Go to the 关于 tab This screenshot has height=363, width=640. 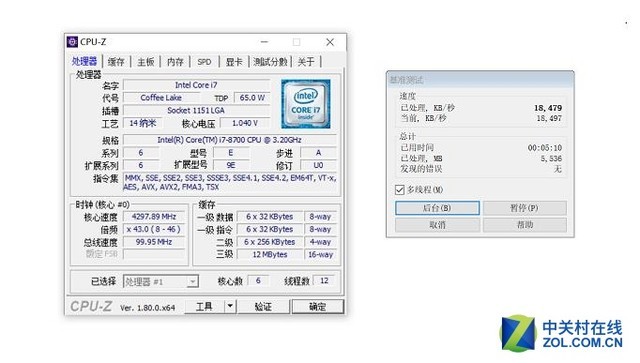pos(306,62)
